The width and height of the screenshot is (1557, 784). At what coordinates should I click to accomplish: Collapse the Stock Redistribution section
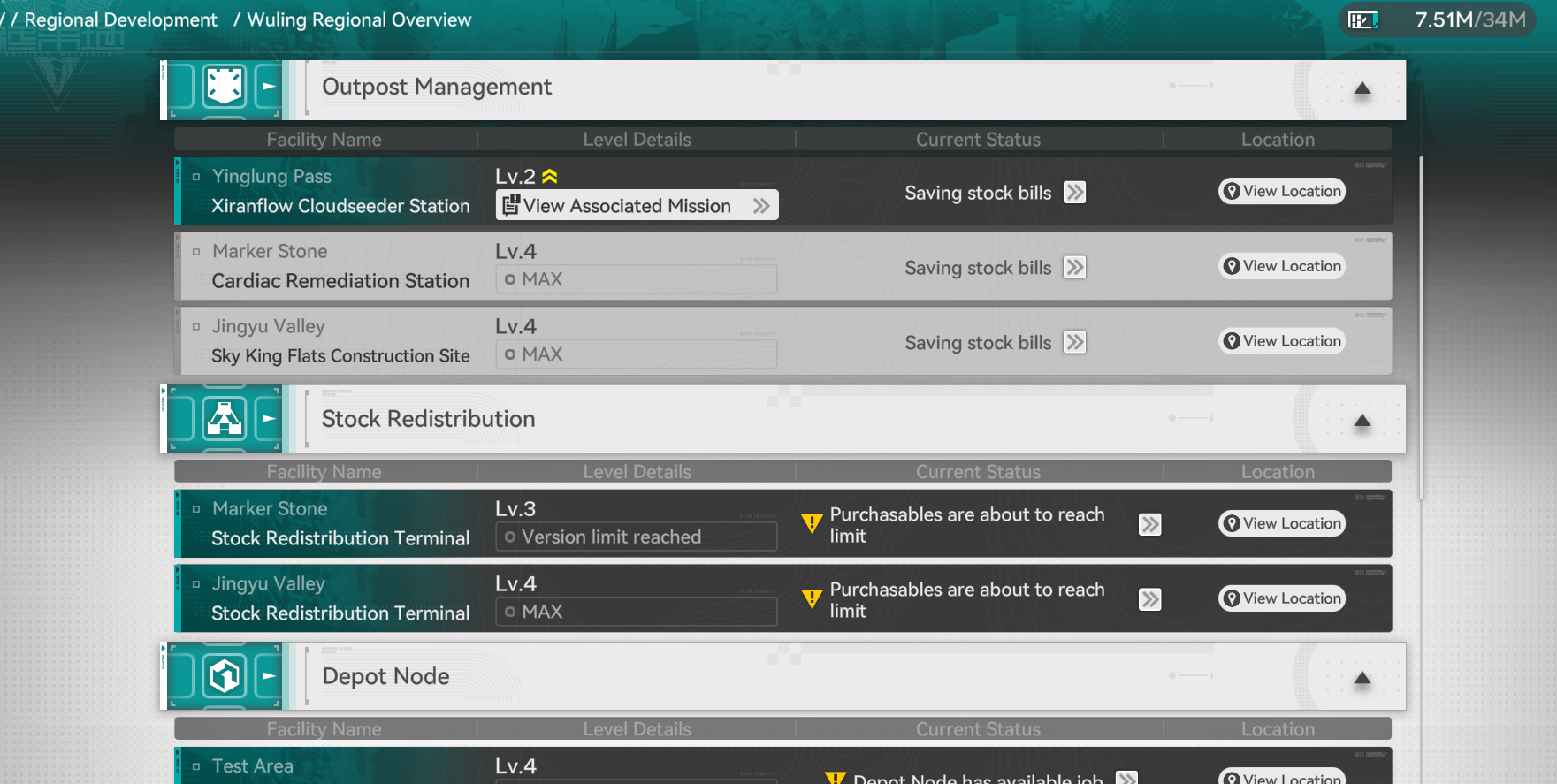click(x=1362, y=421)
